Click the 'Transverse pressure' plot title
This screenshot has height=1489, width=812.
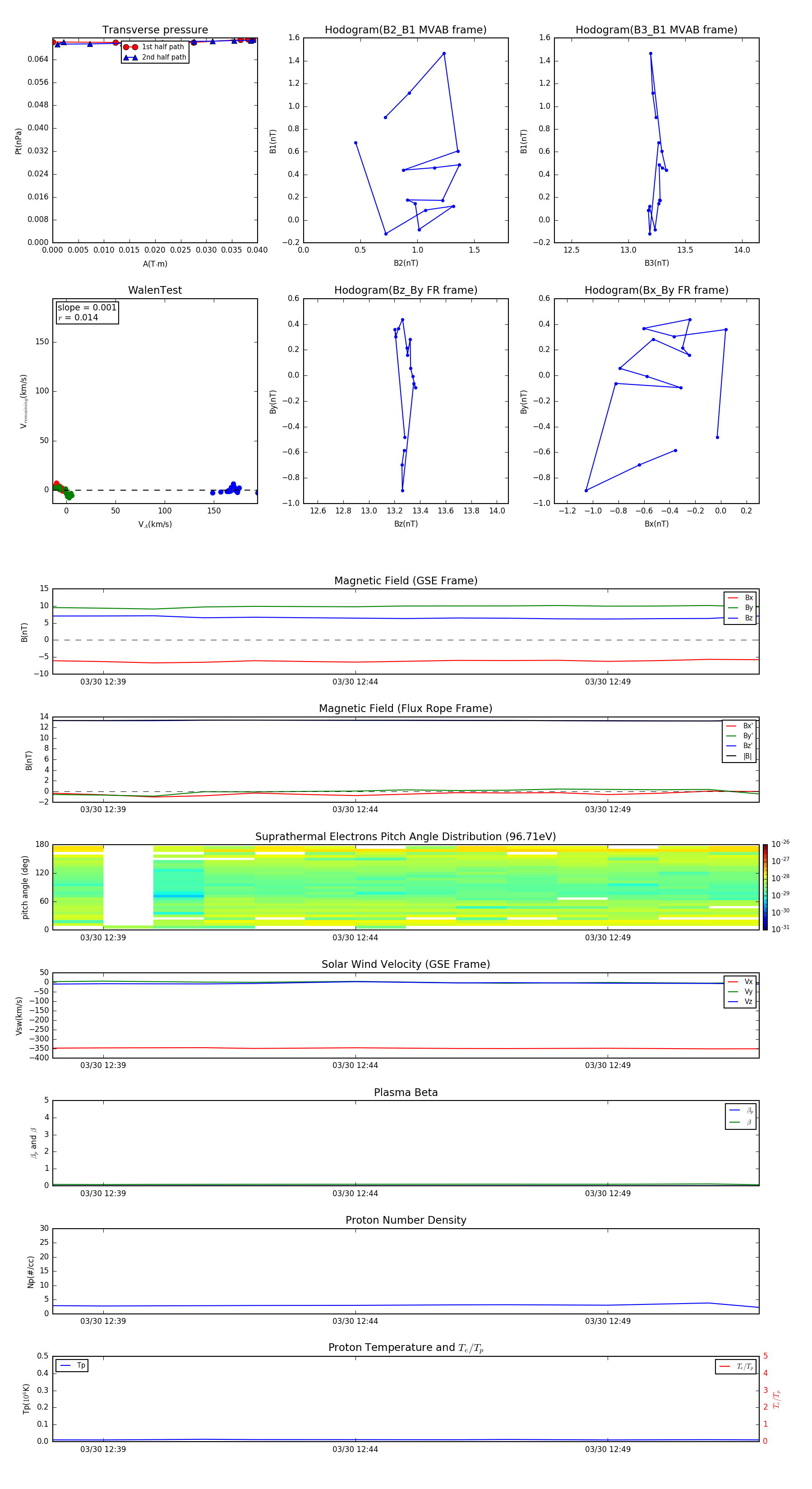click(155, 30)
